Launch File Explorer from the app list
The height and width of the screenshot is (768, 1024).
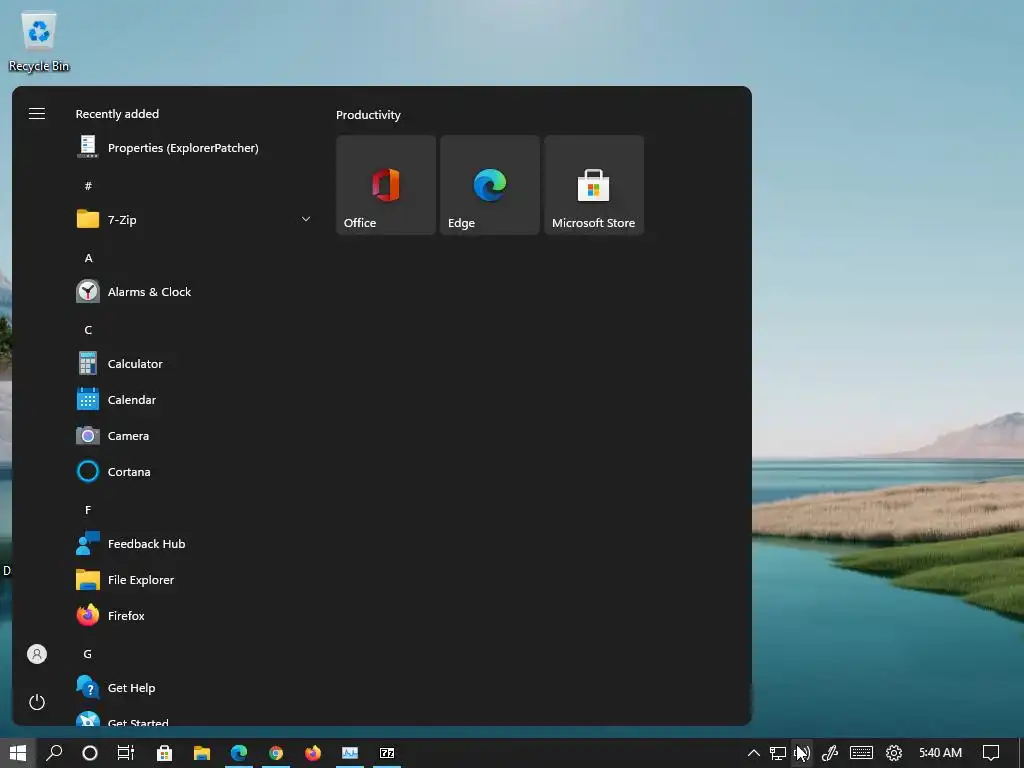pos(194,579)
